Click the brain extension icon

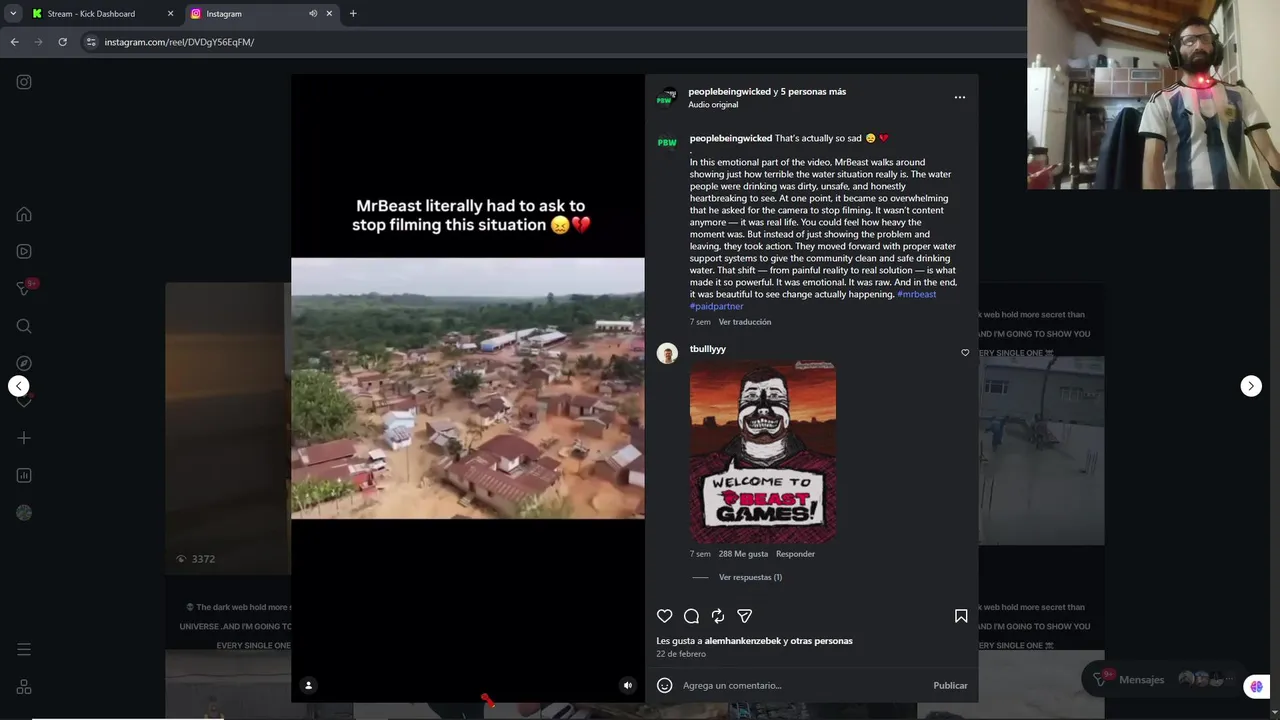pyautogui.click(x=1256, y=686)
